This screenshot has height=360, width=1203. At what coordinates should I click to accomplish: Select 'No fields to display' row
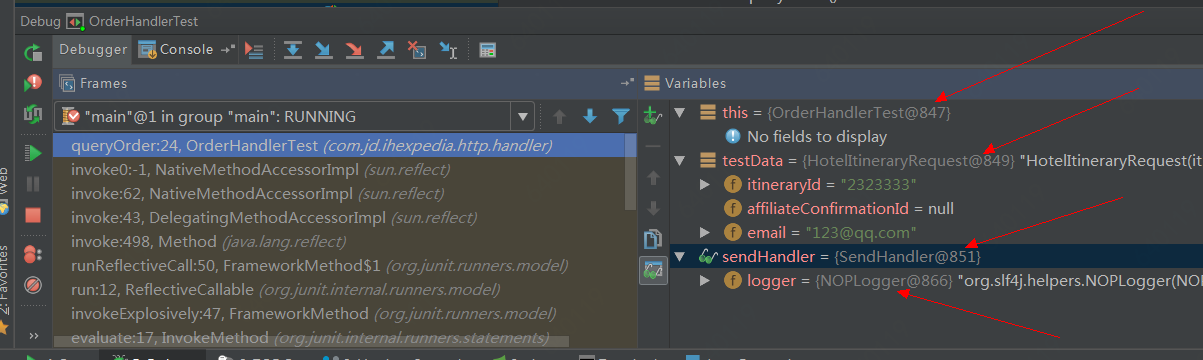pos(936,136)
